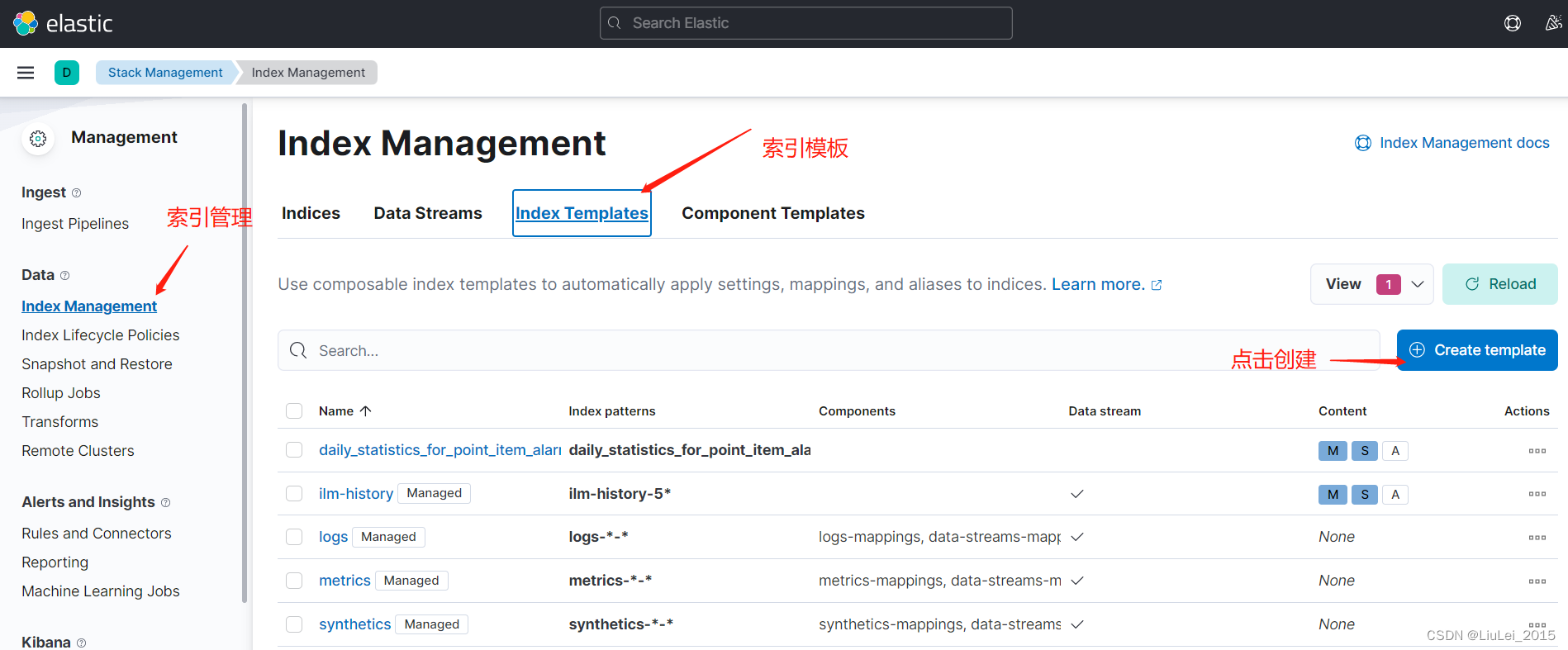The height and width of the screenshot is (650, 1568).
Task: Click the docs icon beside Index Management docs
Action: click(1363, 143)
